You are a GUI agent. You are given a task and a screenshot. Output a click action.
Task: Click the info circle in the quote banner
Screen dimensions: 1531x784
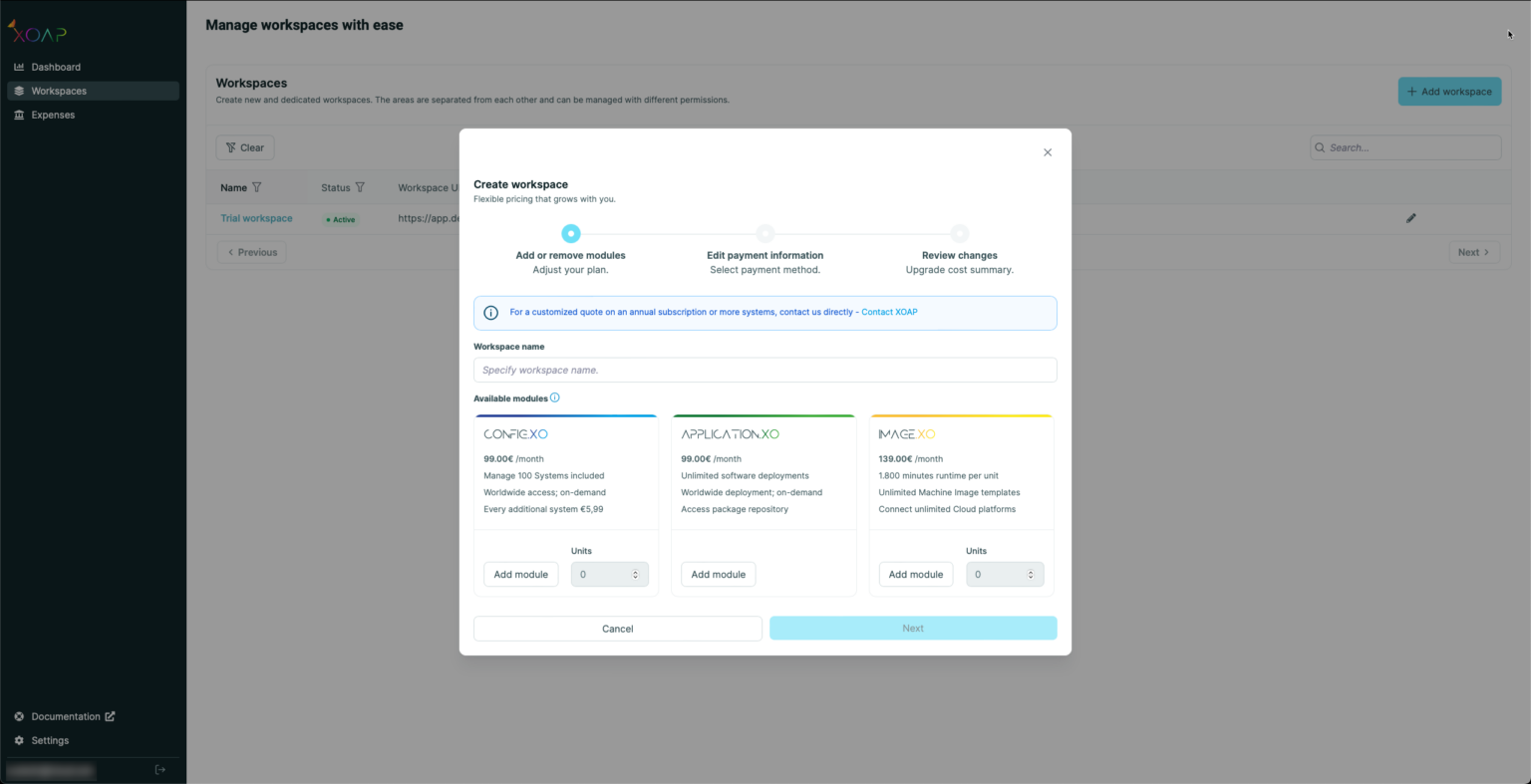point(490,312)
